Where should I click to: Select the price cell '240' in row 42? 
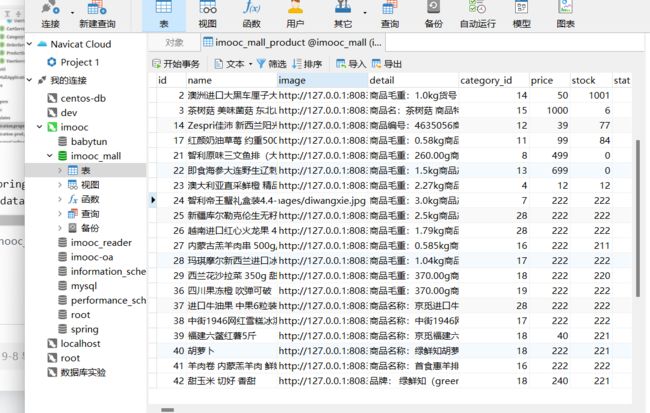(549, 381)
